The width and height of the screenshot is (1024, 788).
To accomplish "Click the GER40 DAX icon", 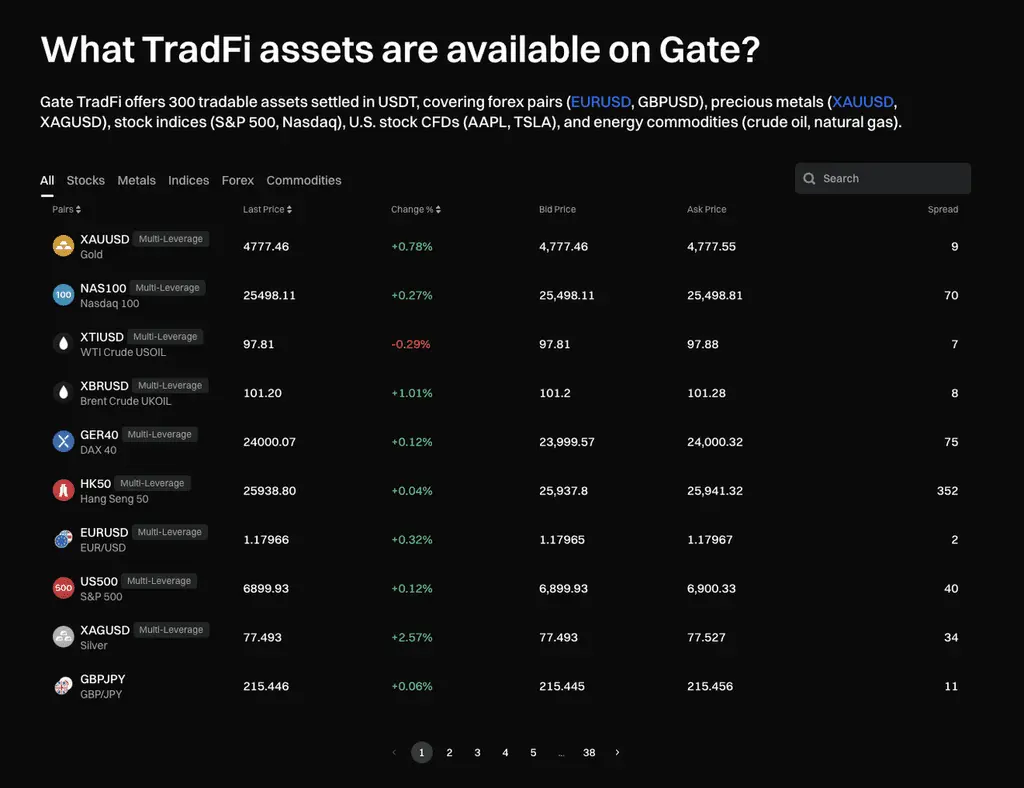I will (x=63, y=442).
